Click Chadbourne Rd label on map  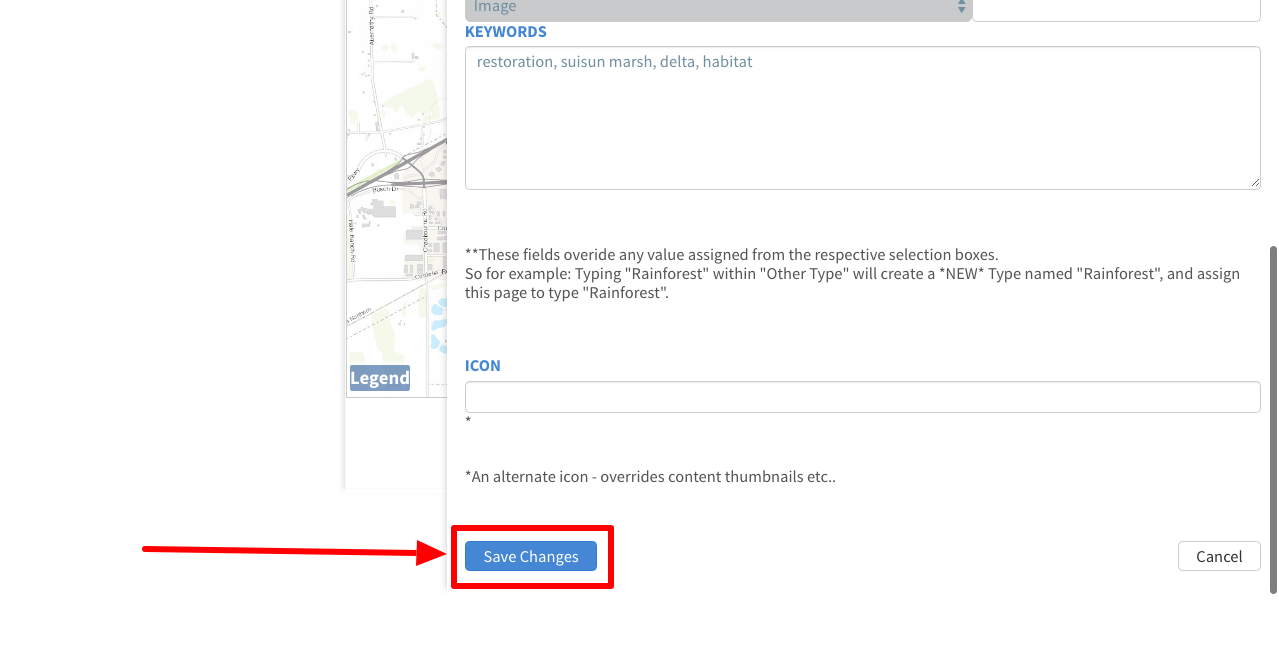pyautogui.click(x=424, y=230)
